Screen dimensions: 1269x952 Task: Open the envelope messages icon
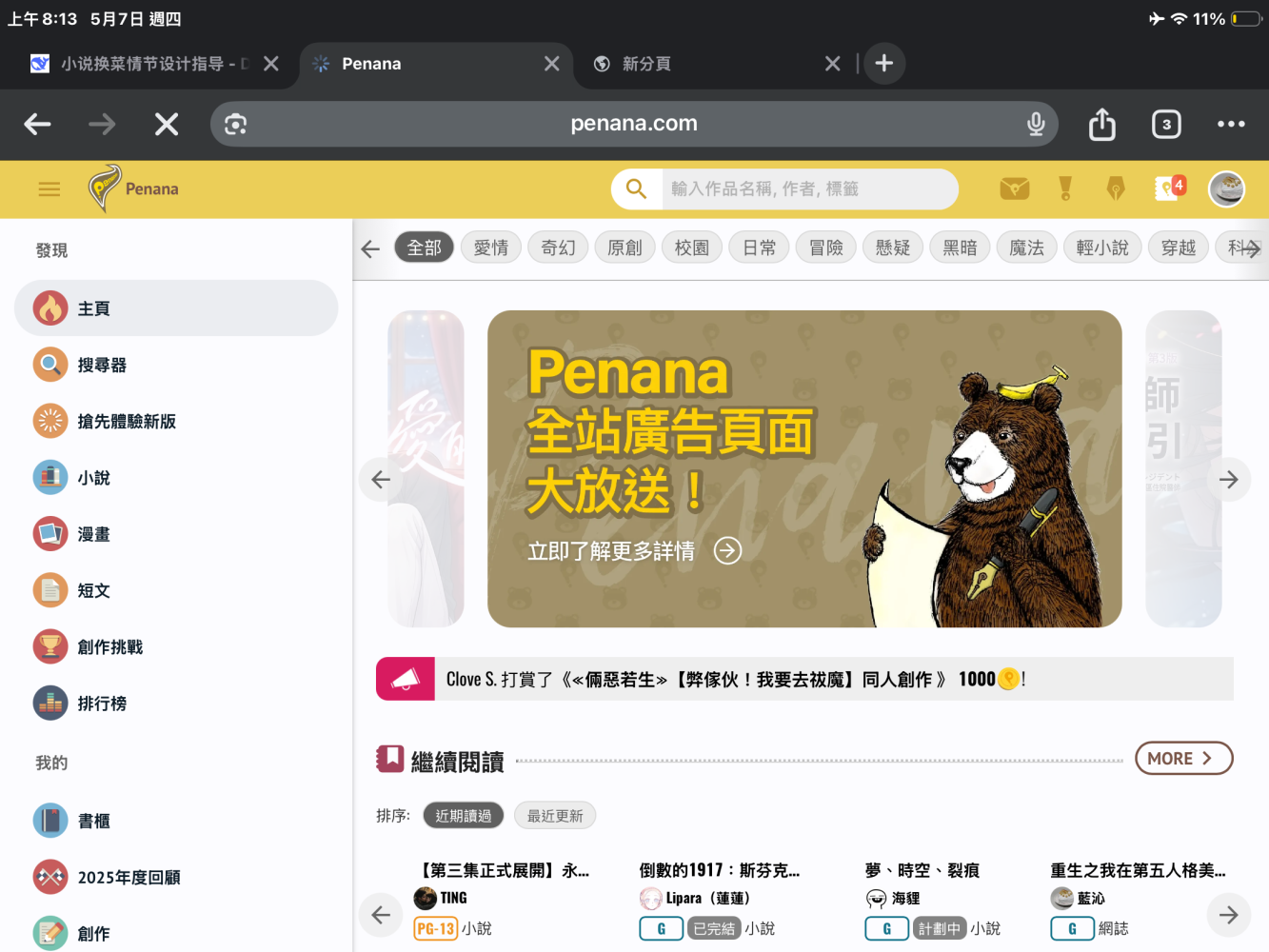pos(1014,188)
